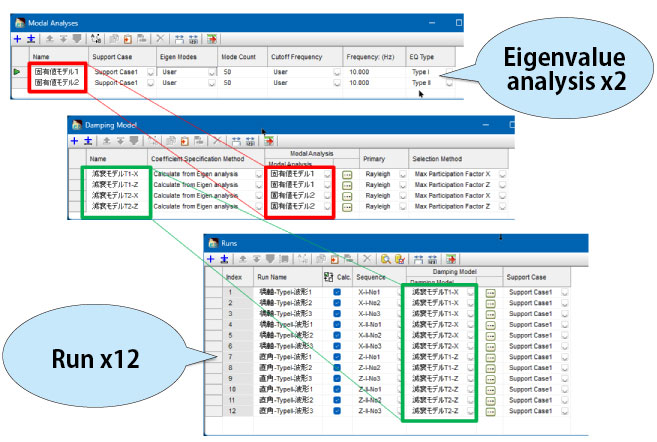Uncheck Calc. checkbox for run index 7
657x442 pixels.
pos(337,357)
